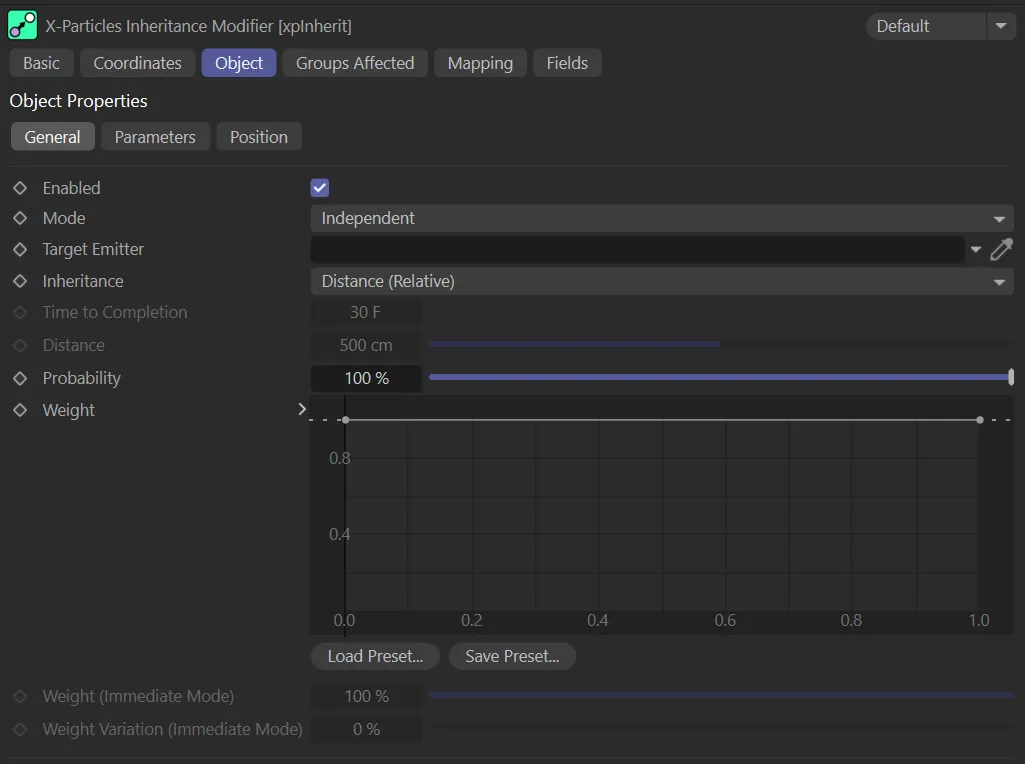The image size is (1025, 764).
Task: Click keyframe diamond next to Weight
Action: [x=20, y=410]
